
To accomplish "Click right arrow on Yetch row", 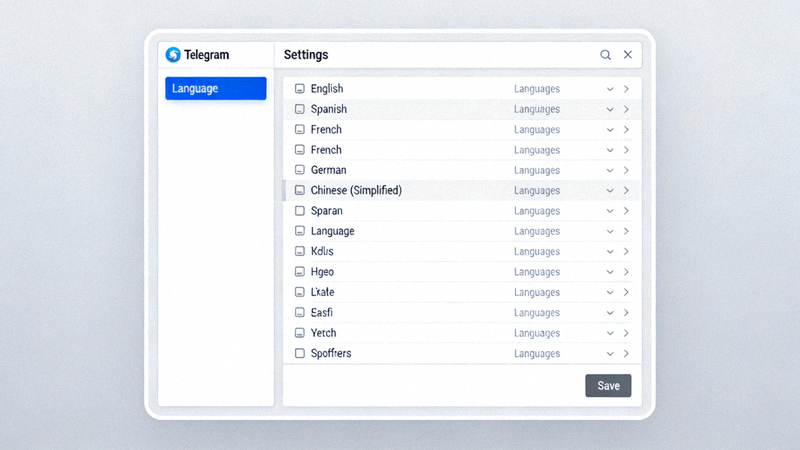I will coord(627,333).
